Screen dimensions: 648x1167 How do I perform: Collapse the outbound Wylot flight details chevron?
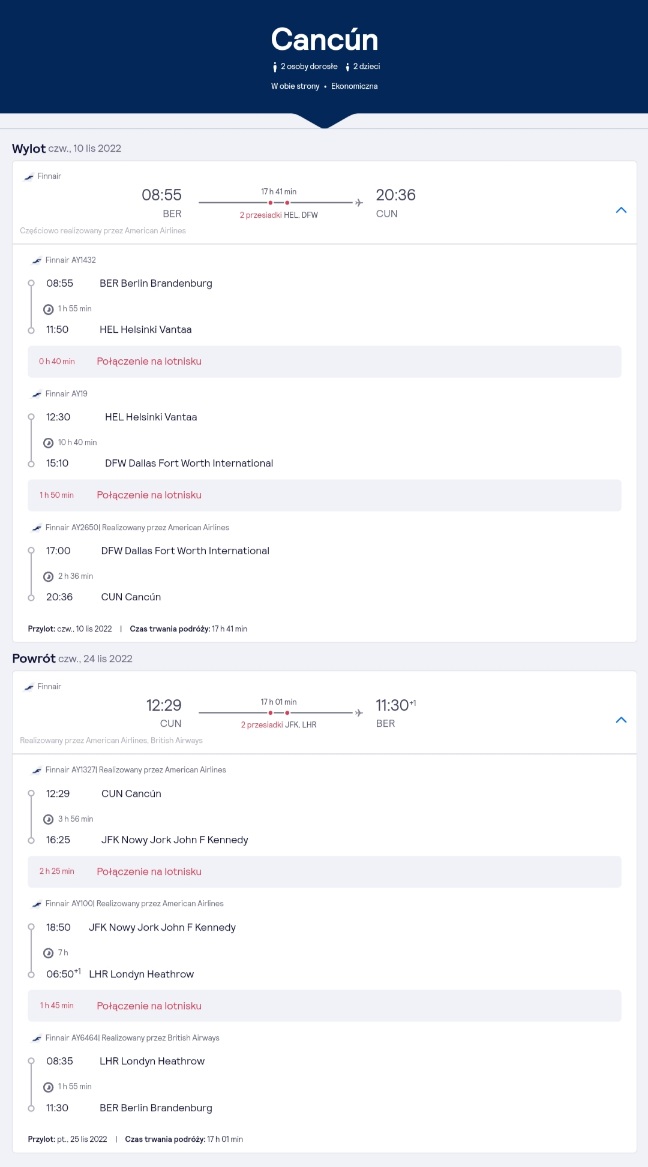621,211
